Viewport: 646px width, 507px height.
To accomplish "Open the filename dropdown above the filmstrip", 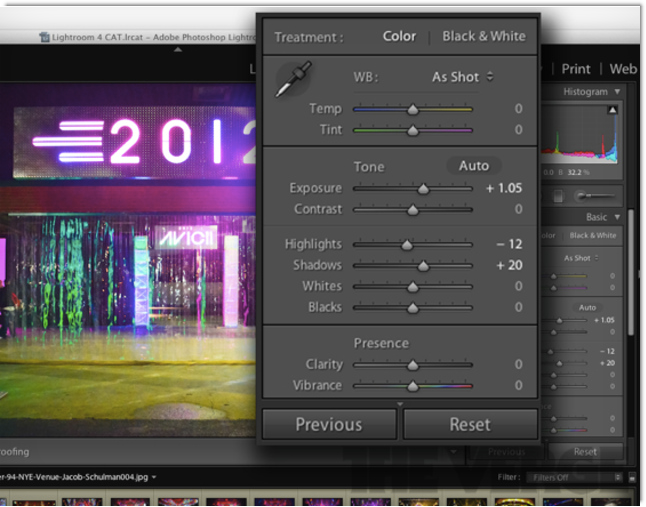I will [154, 477].
